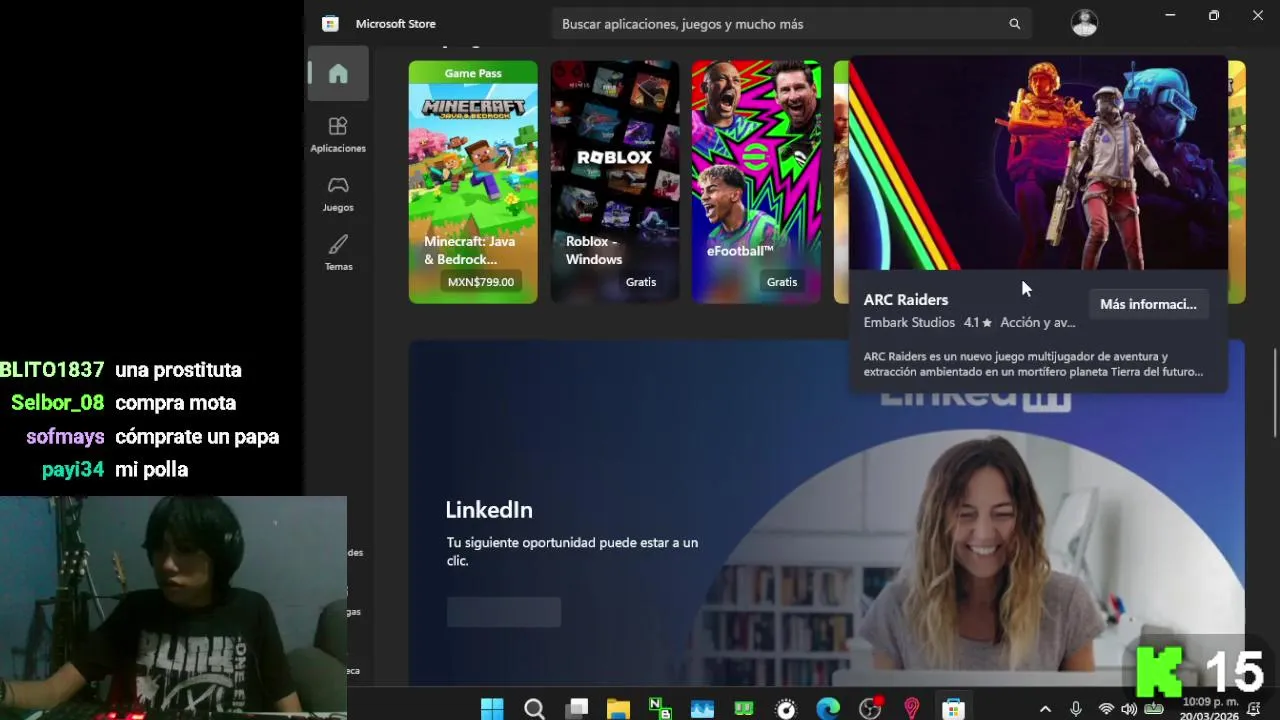Viewport: 1280px width, 720px height.
Task: Click chat username sofmays
Action: [x=65, y=436]
